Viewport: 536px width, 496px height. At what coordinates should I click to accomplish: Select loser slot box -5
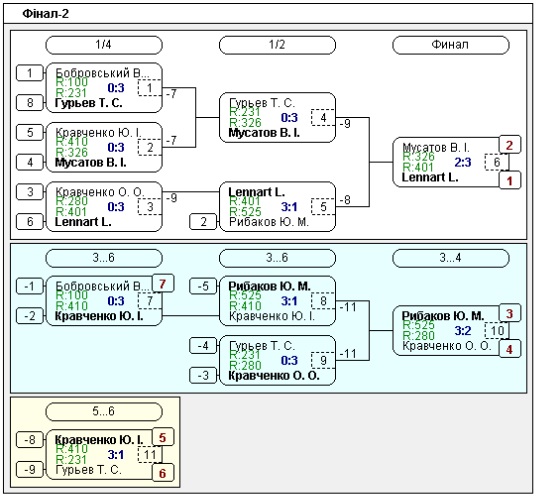[x=203, y=286]
